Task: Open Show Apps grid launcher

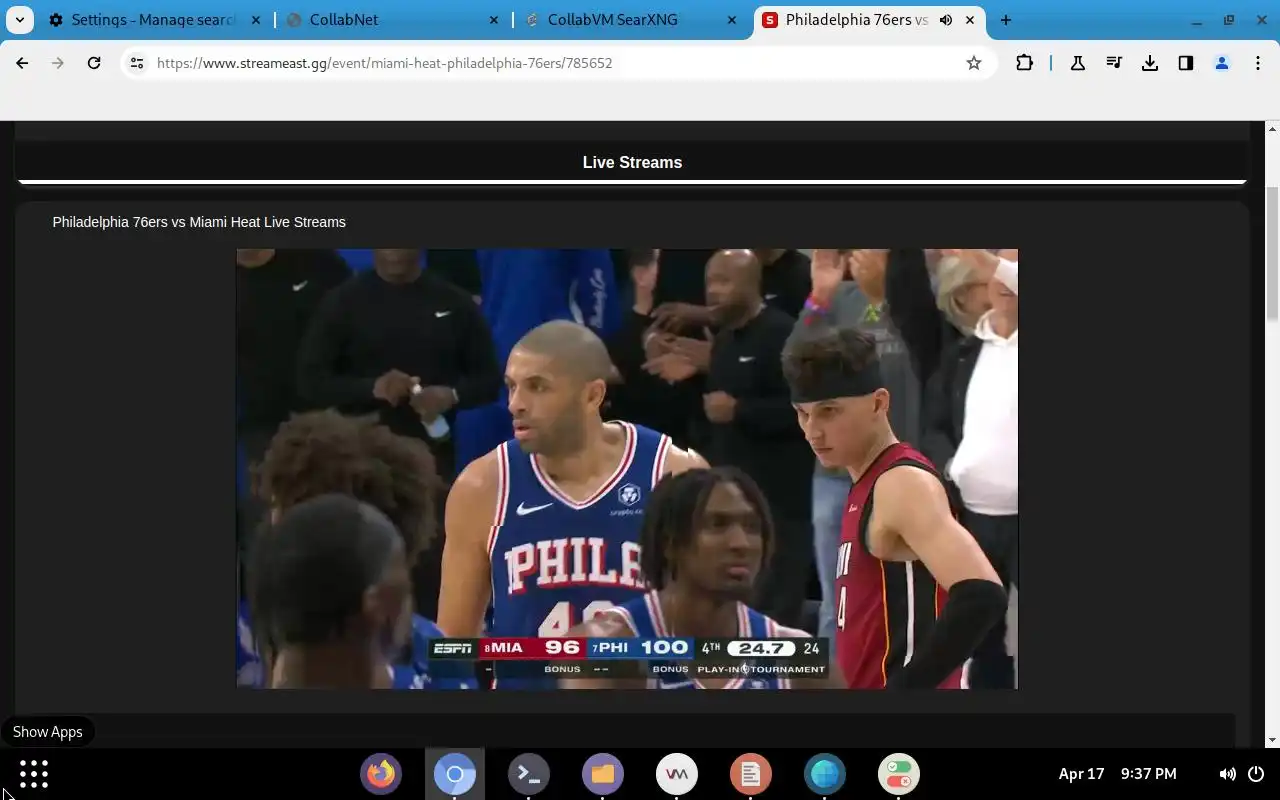Action: click(x=33, y=774)
